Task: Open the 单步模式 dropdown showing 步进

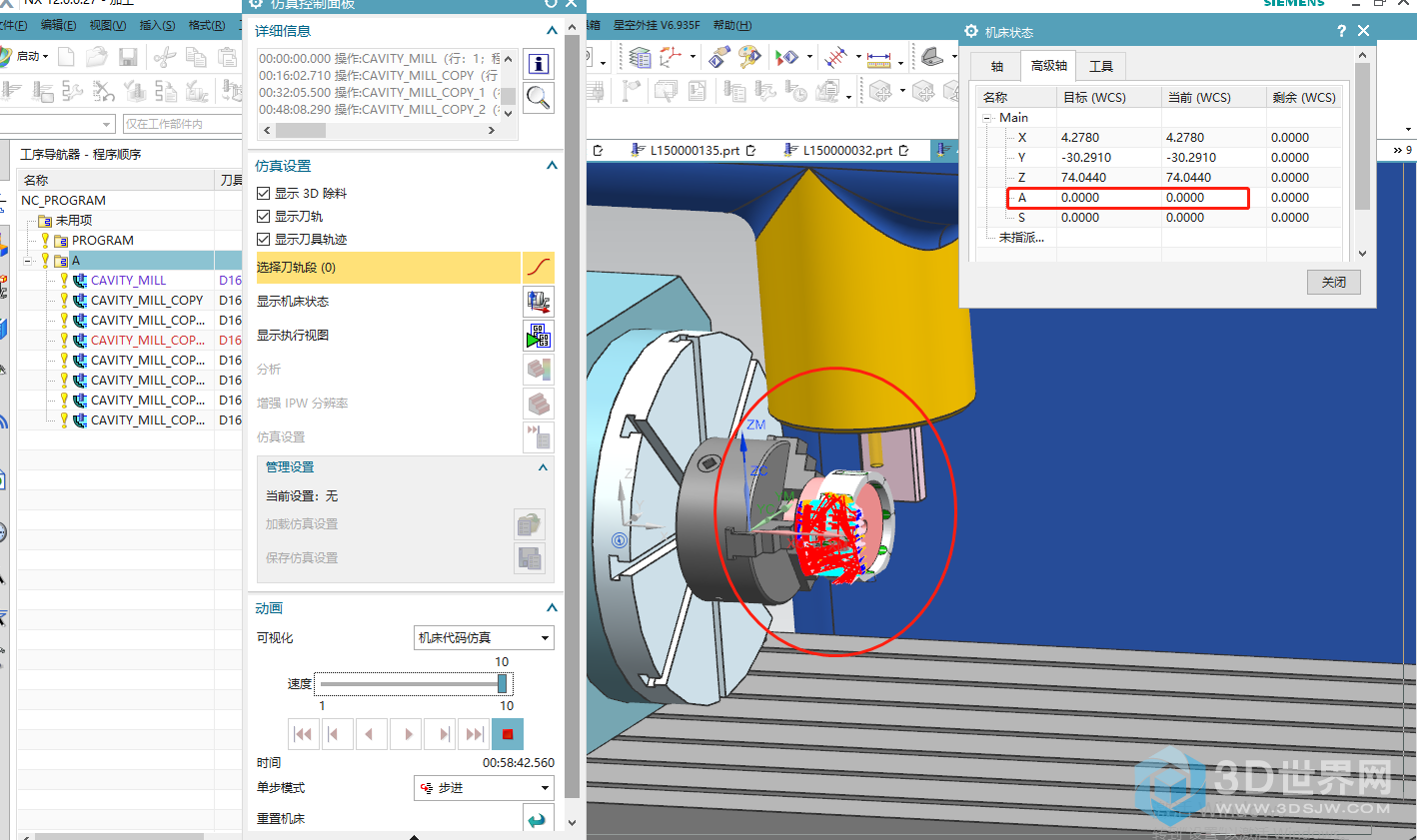Action: 484,788
